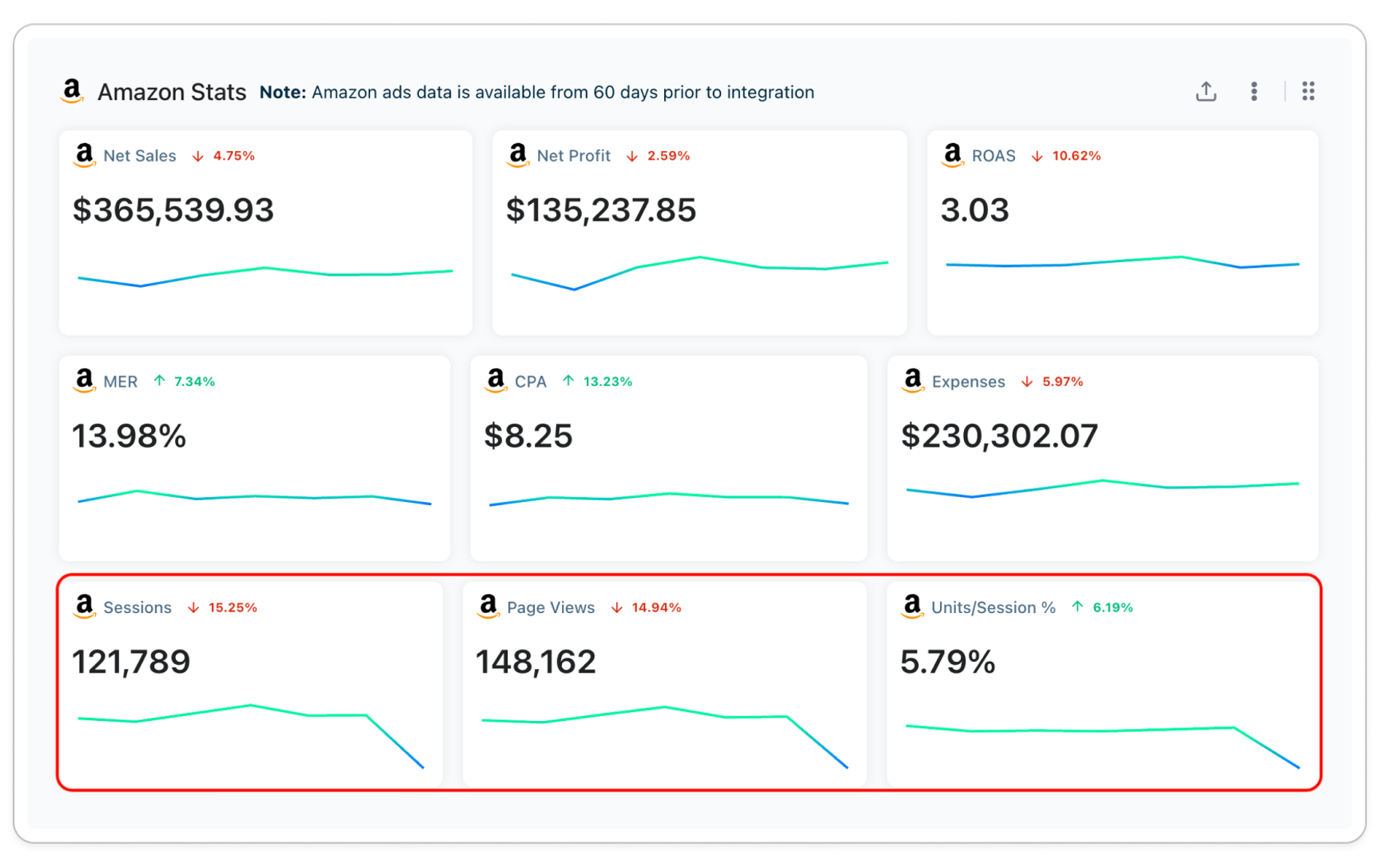
Task: Select the Net Profit card label
Action: pyautogui.click(x=573, y=156)
